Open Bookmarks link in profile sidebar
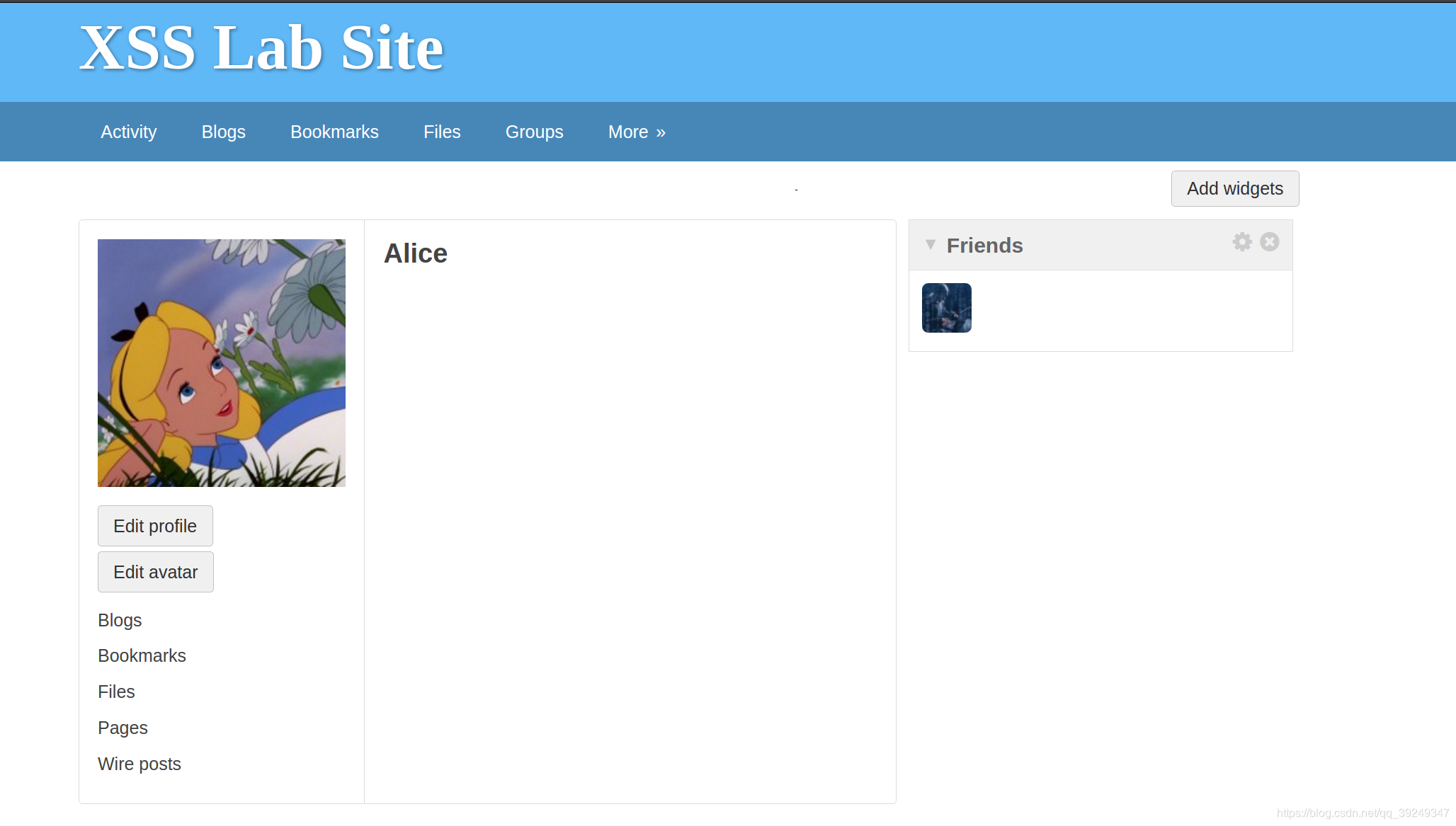Image resolution: width=1456 pixels, height=826 pixels. tap(142, 656)
